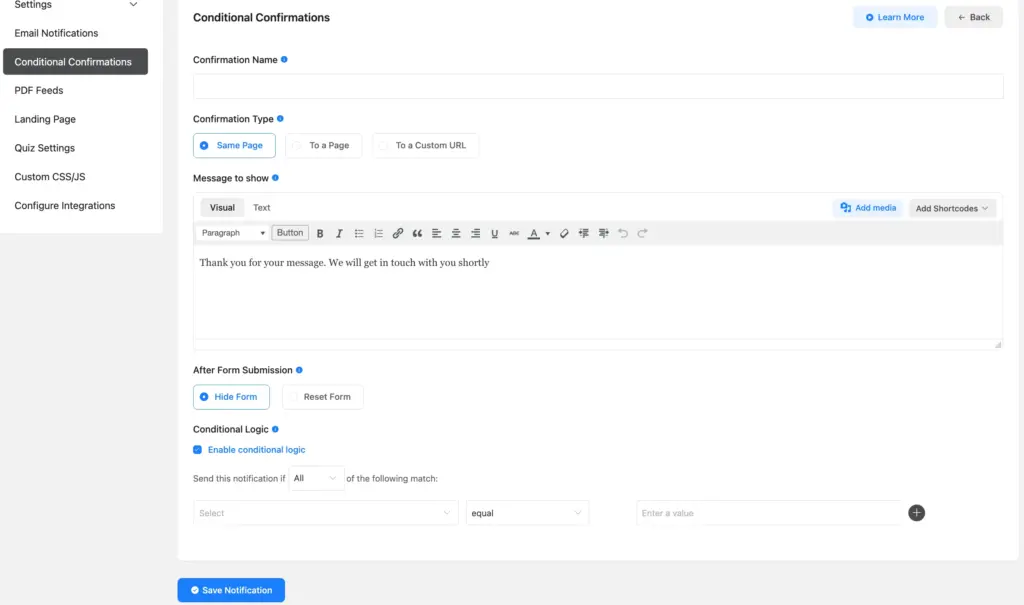Image resolution: width=1024 pixels, height=605 pixels.
Task: Underline the selected text
Action: coord(494,233)
